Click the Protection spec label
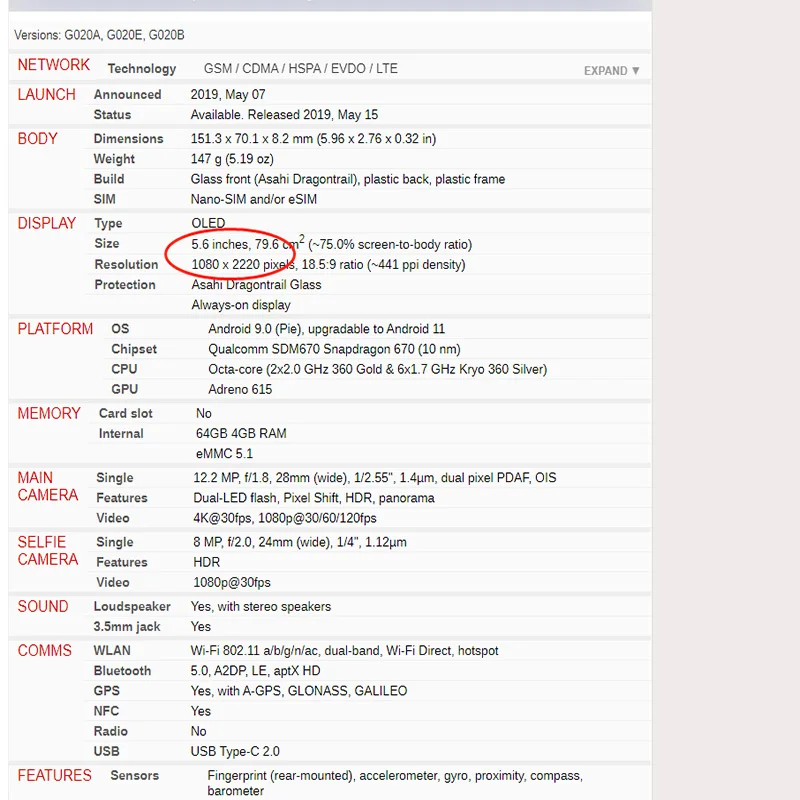The height and width of the screenshot is (800, 800). [125, 285]
